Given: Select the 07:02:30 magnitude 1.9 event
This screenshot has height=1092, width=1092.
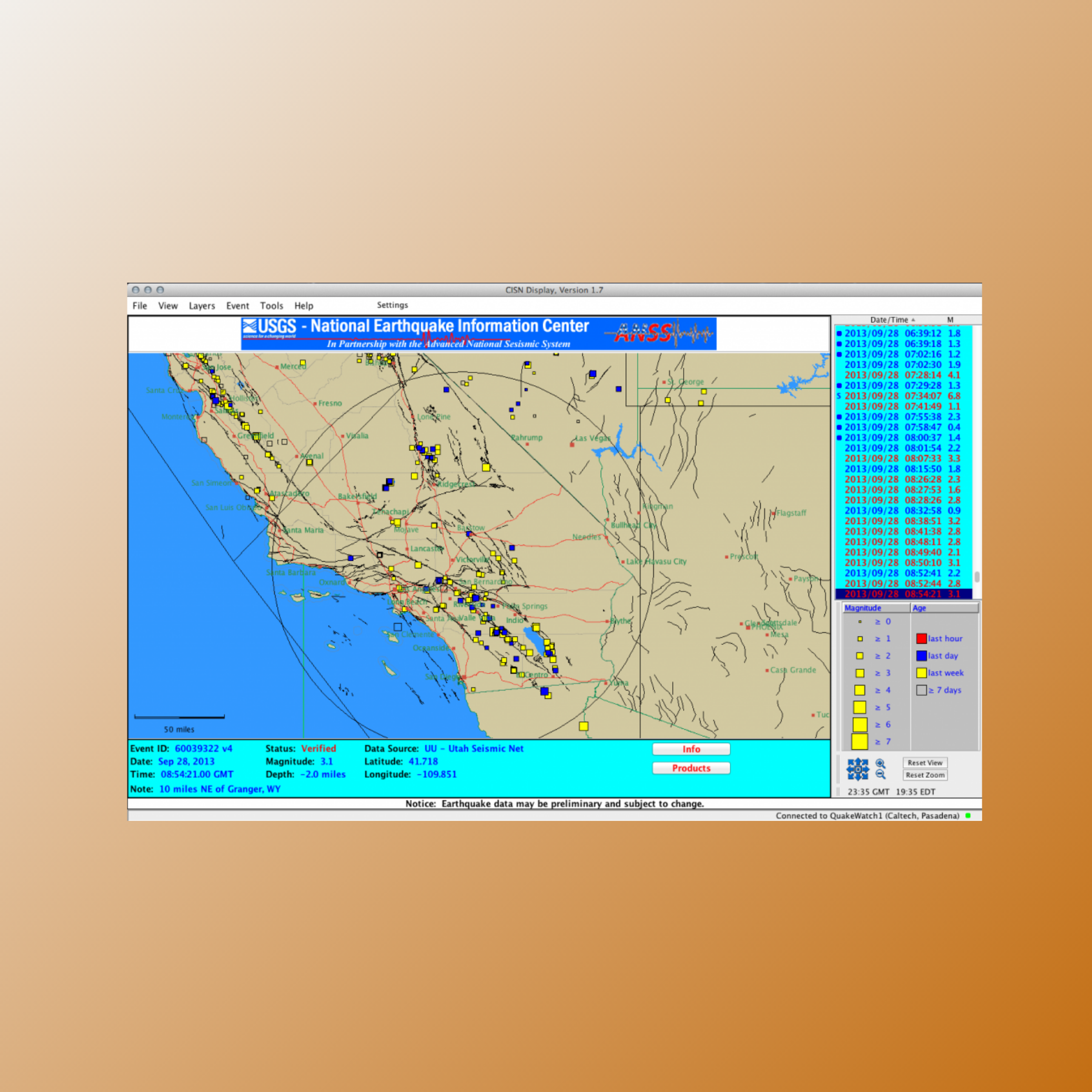Looking at the screenshot, I should pos(903,365).
